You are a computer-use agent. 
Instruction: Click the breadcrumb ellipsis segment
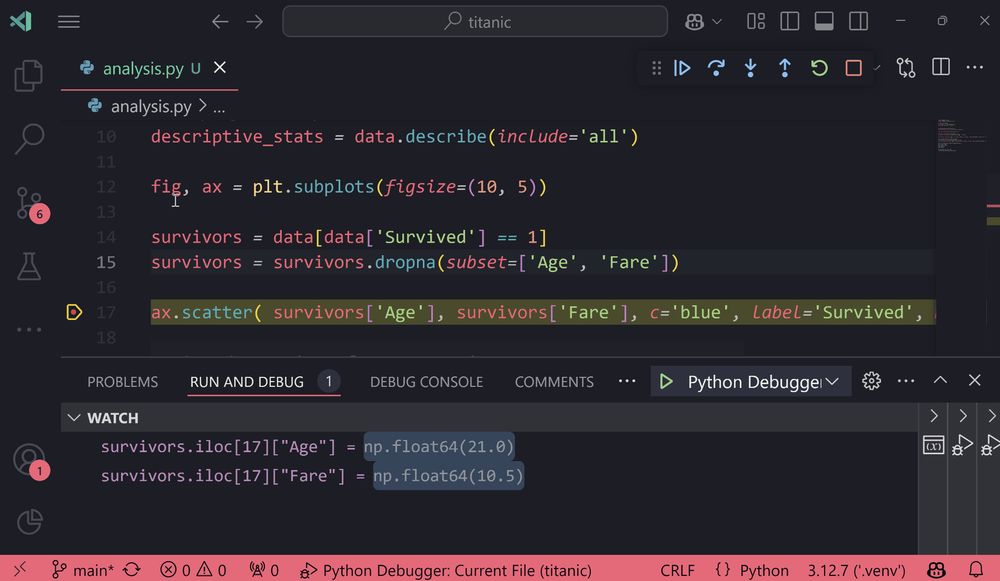coord(219,108)
